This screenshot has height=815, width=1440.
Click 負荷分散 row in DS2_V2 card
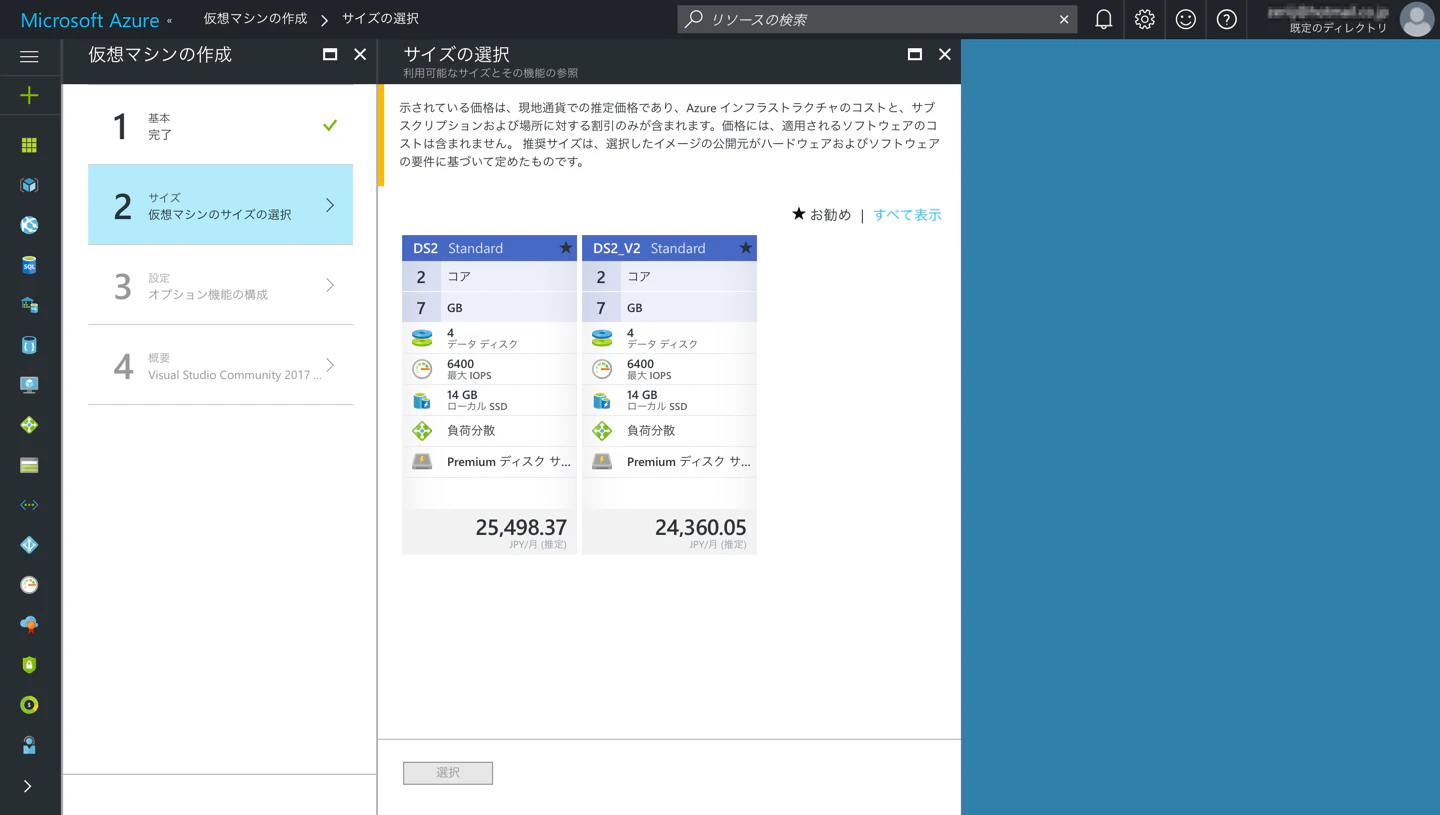tap(669, 431)
